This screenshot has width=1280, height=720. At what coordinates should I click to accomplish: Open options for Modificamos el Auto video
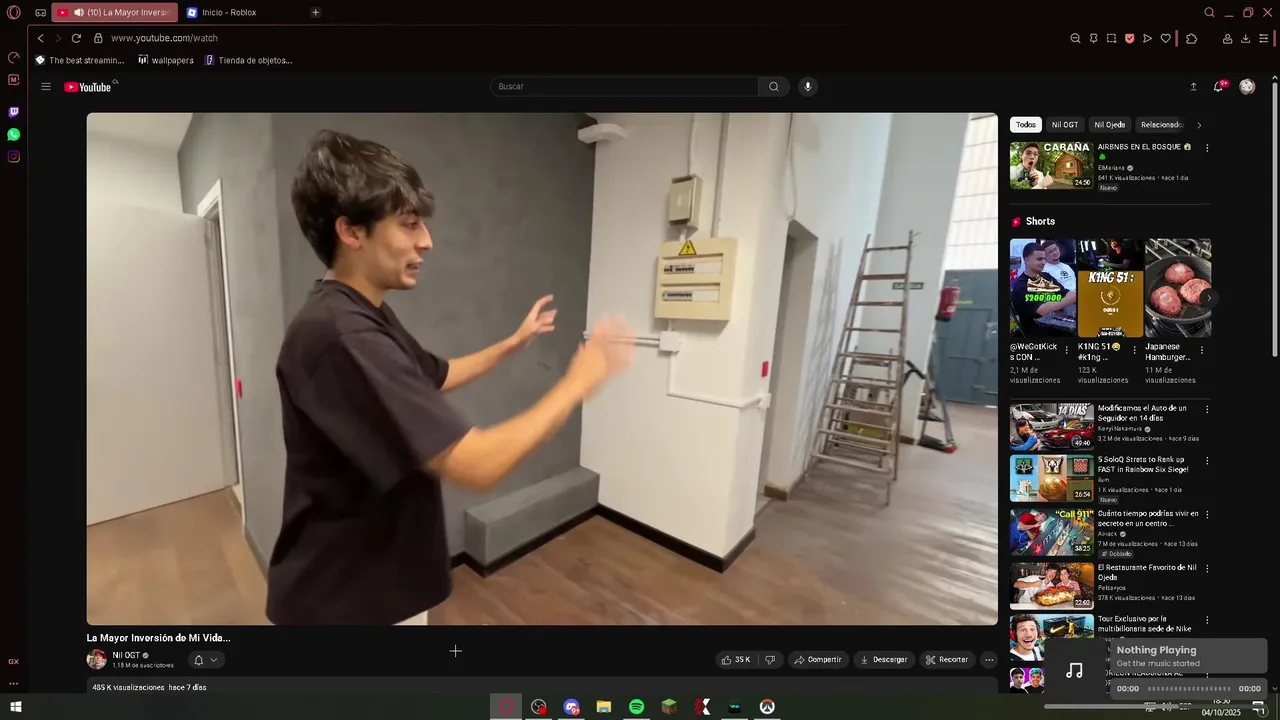pyautogui.click(x=1207, y=409)
